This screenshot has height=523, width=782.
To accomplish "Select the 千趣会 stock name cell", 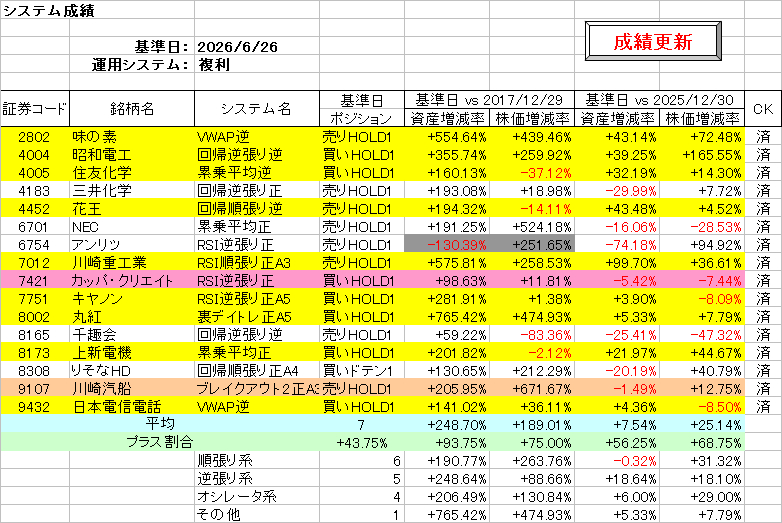I will click(x=132, y=335).
